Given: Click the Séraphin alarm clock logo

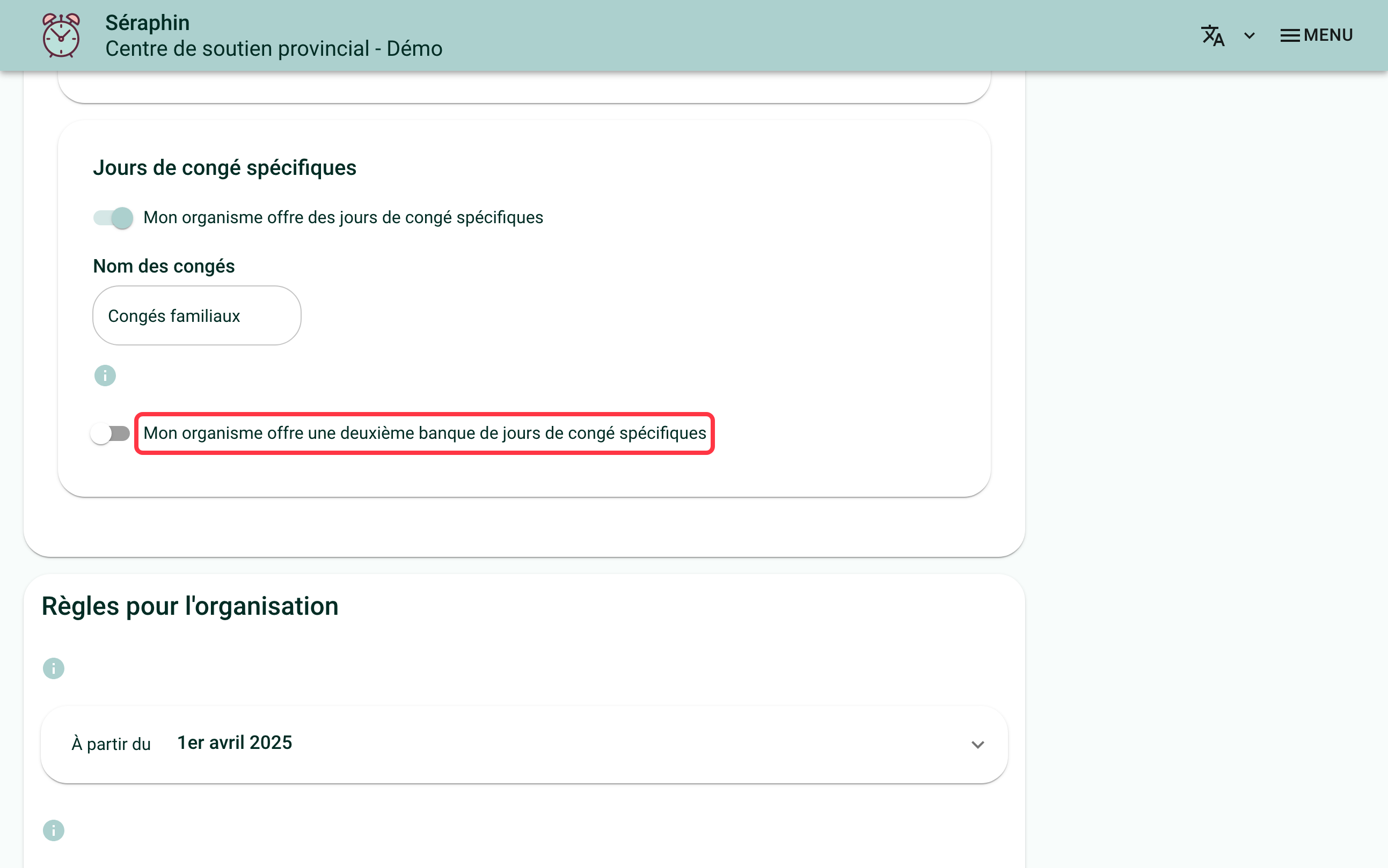Looking at the screenshot, I should click(61, 35).
